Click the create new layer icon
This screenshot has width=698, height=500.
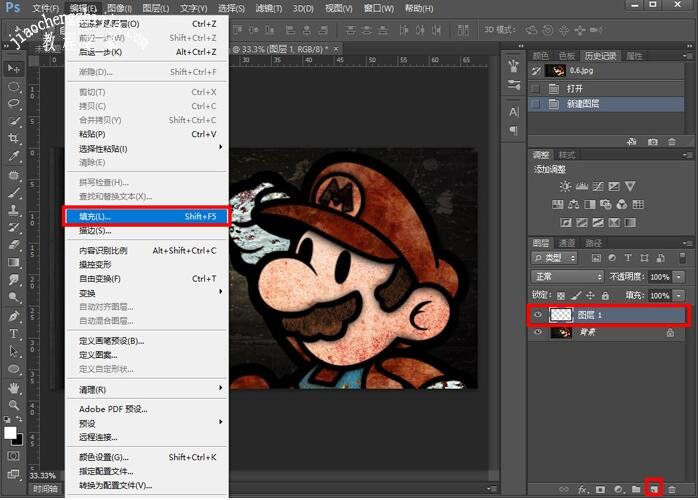point(654,489)
